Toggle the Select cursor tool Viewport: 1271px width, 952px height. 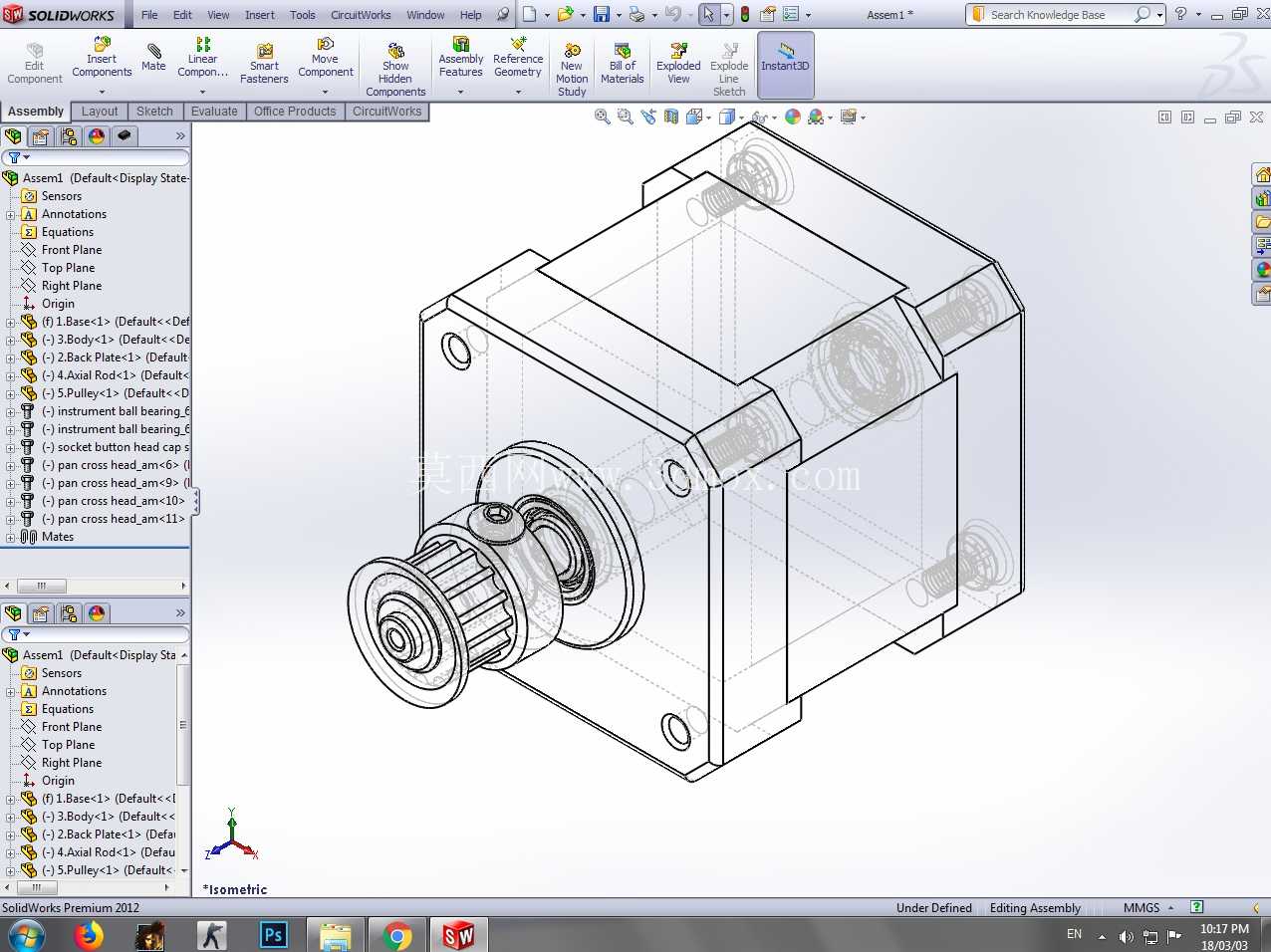coord(708,14)
